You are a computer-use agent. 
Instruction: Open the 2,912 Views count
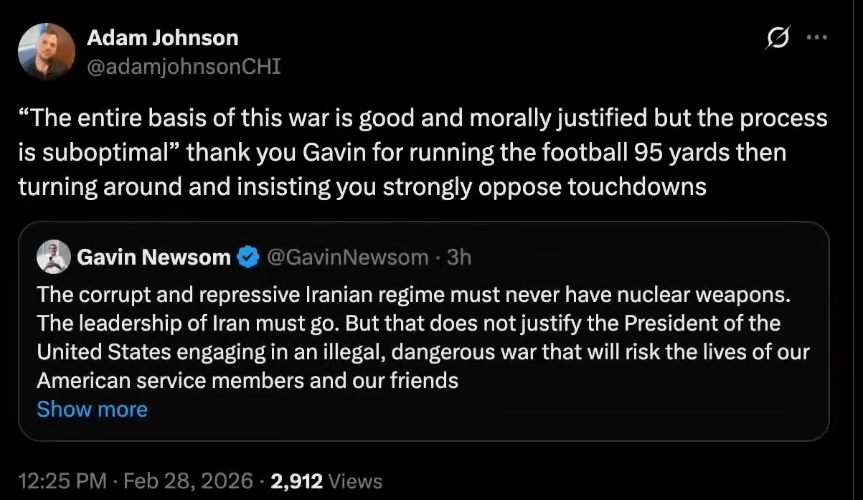325,481
